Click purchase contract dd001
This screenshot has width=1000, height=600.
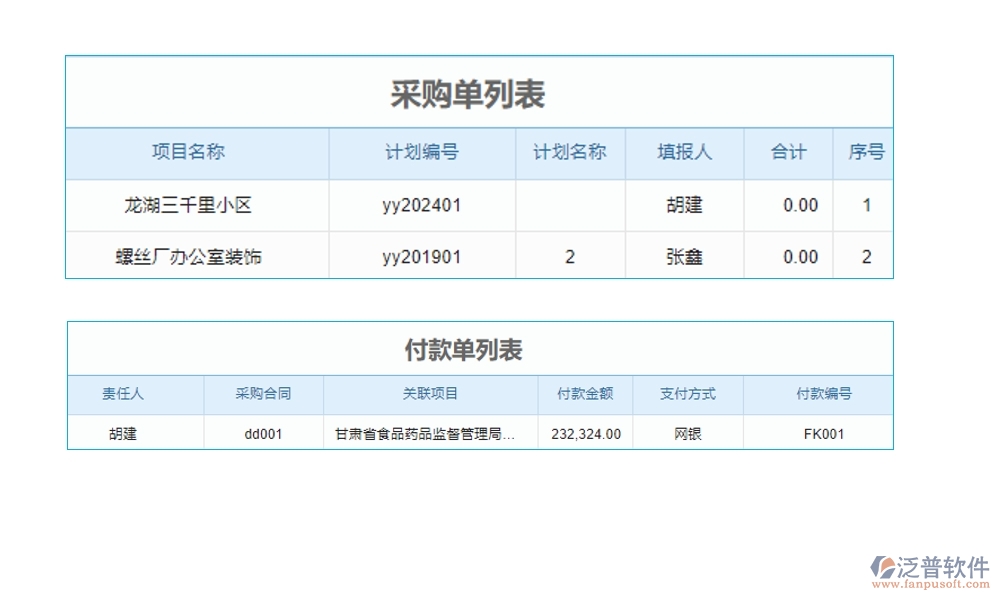[262, 434]
